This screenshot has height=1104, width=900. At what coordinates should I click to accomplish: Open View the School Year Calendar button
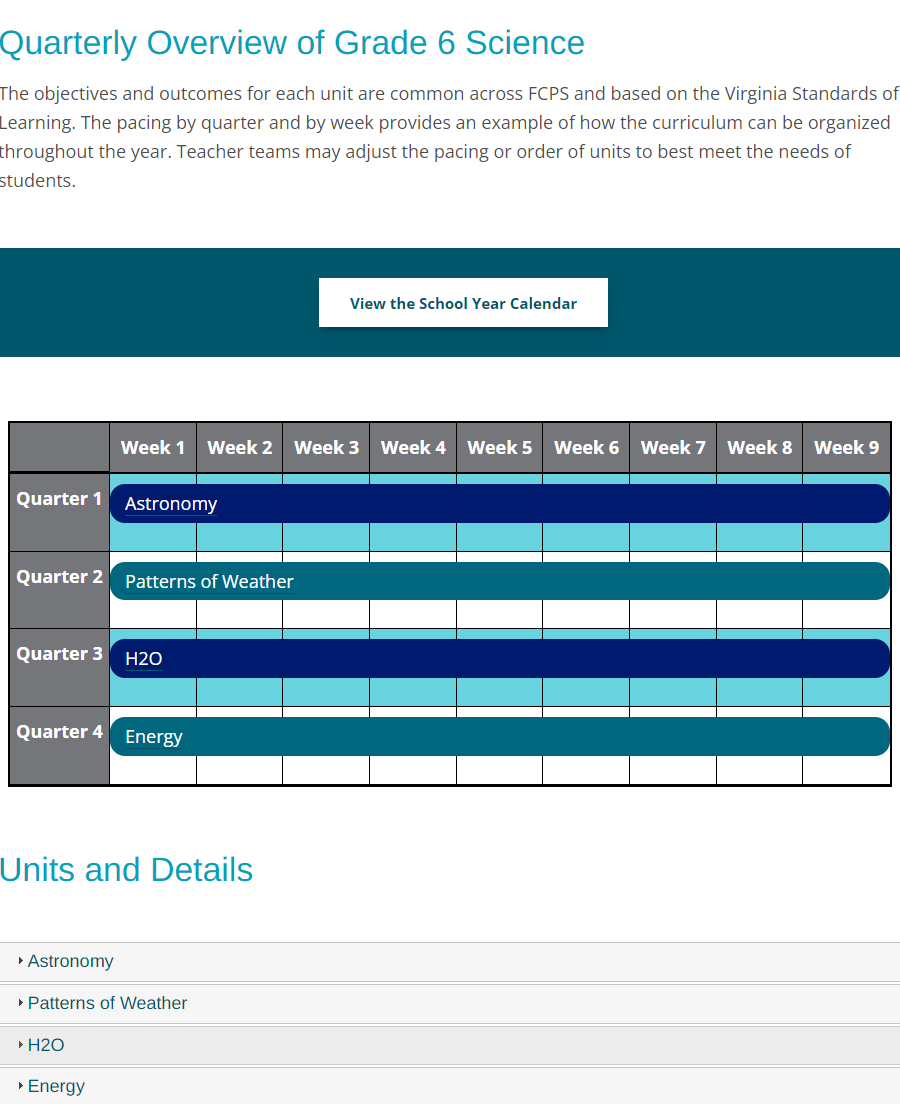[x=463, y=303]
